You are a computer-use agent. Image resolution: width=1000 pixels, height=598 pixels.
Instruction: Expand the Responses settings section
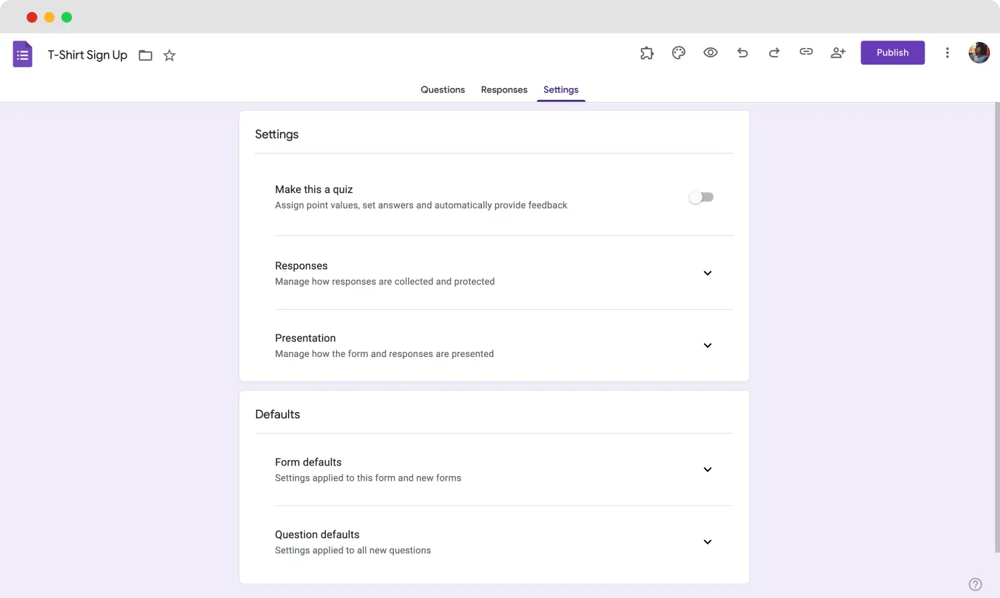(707, 273)
